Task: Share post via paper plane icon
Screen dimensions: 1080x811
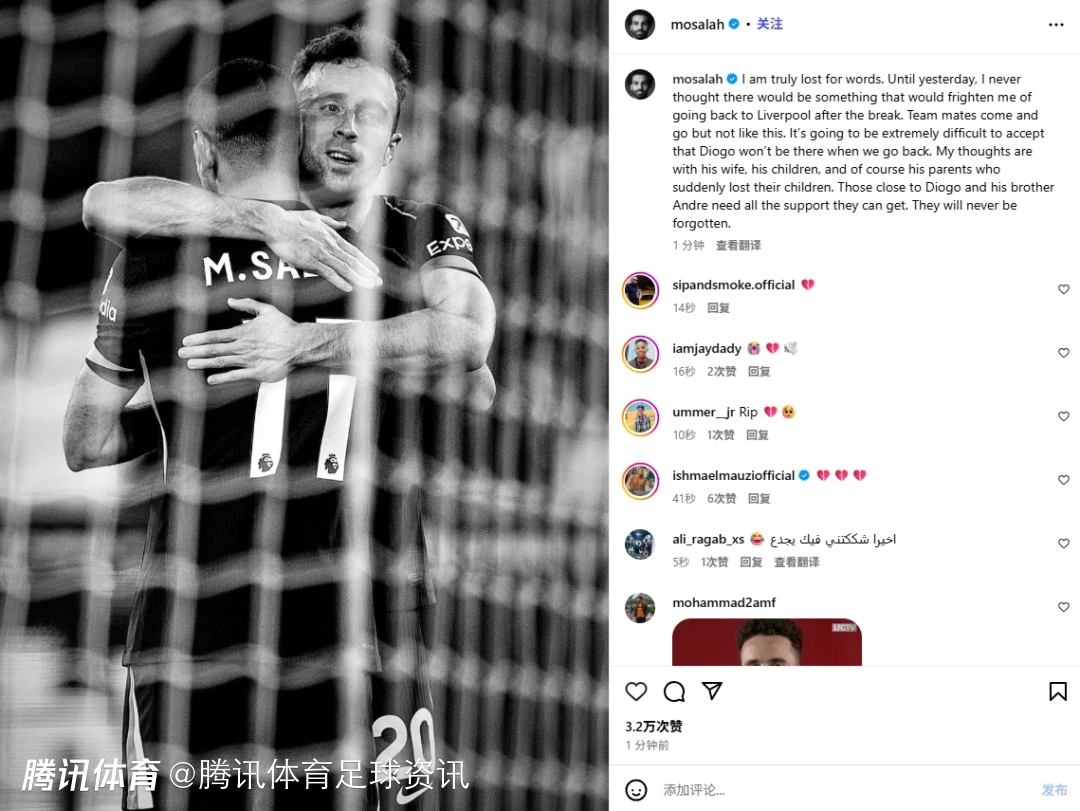Action: [x=712, y=690]
